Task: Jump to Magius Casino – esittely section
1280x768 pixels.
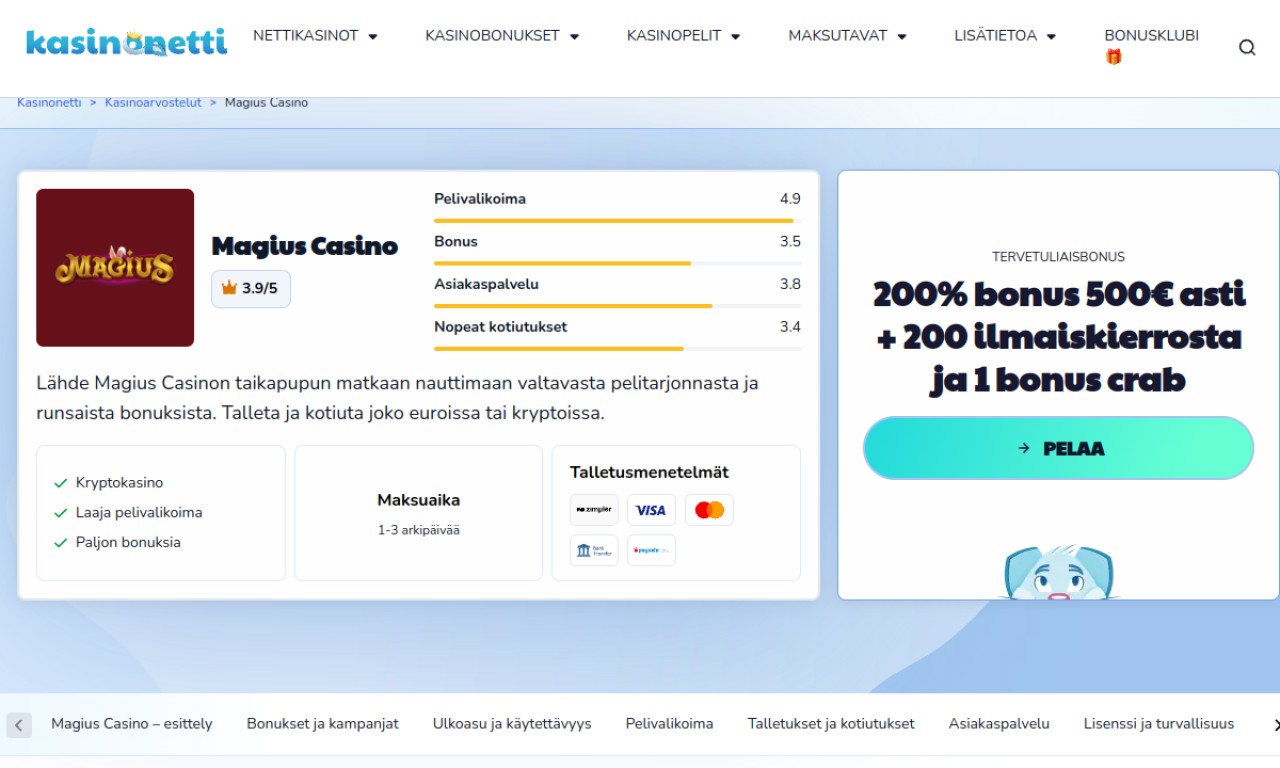Action: 132,724
